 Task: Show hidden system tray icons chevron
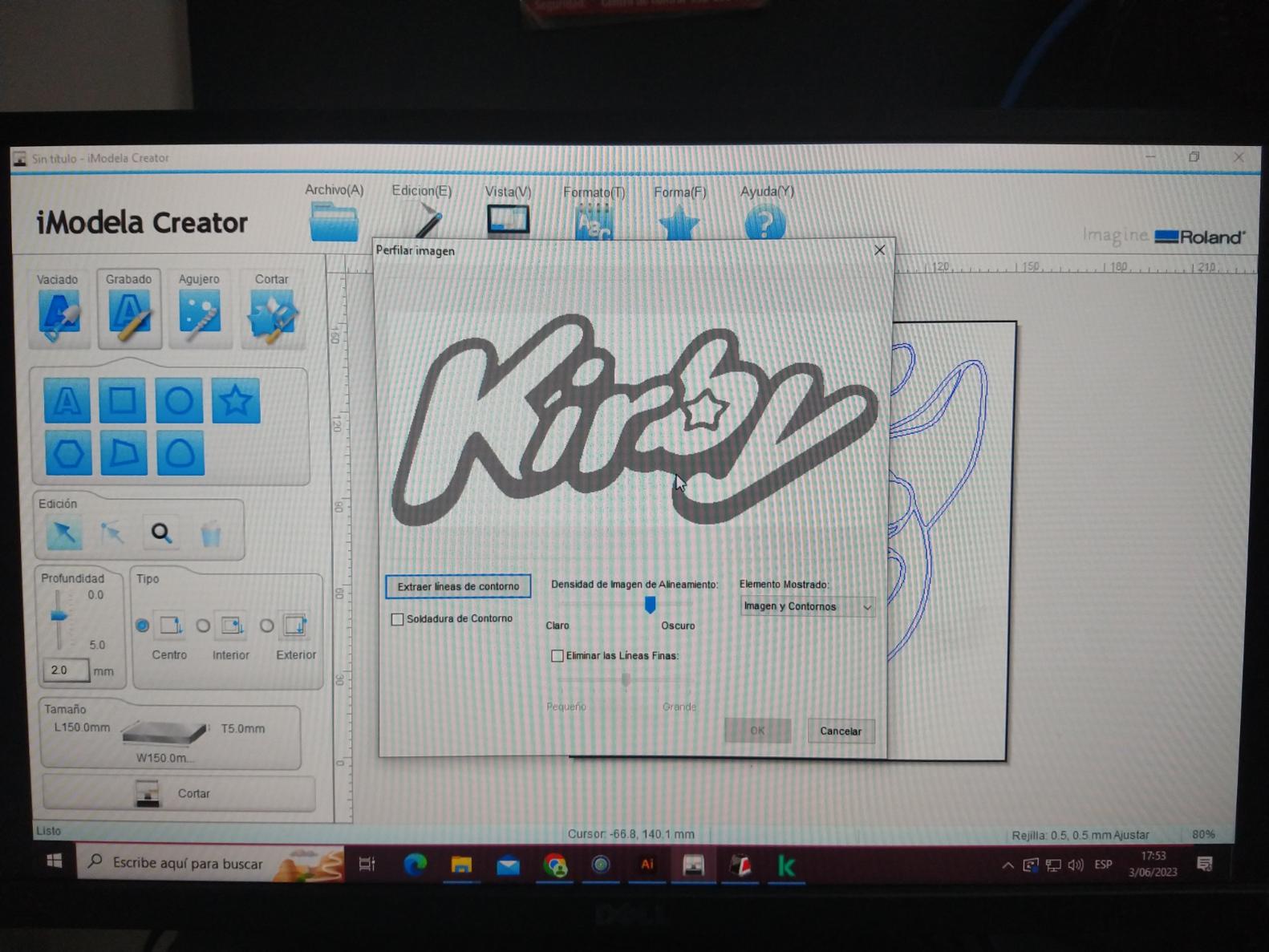tap(1007, 865)
